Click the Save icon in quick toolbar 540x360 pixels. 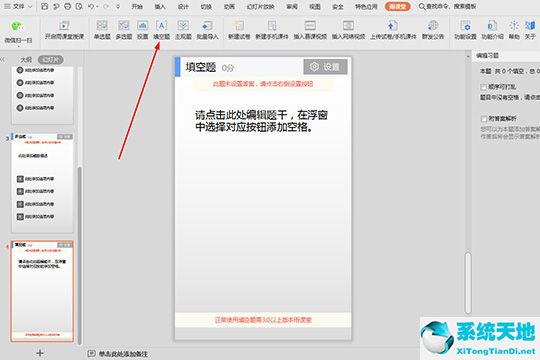(x=44, y=6)
